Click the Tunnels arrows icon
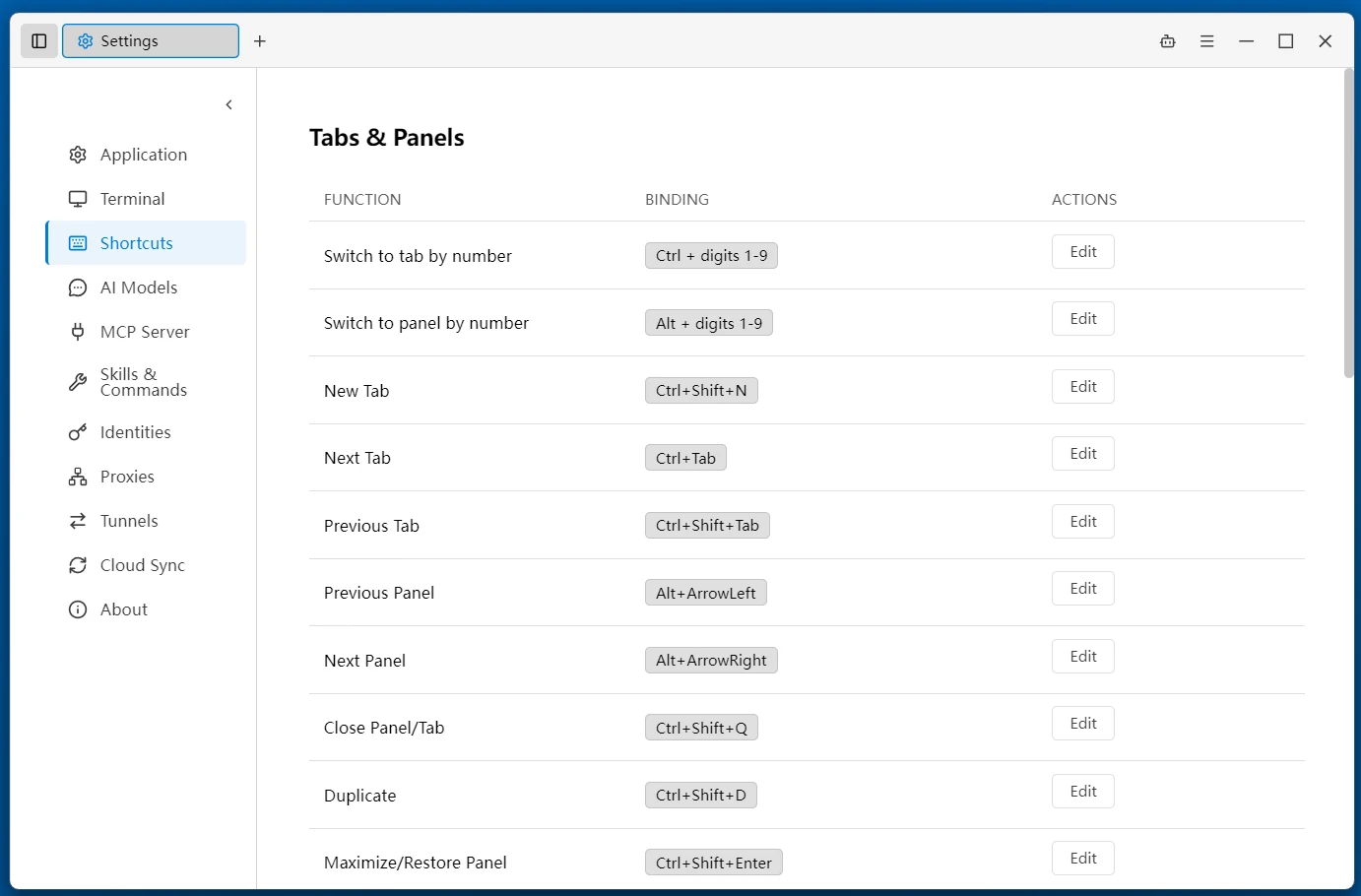 click(78, 521)
